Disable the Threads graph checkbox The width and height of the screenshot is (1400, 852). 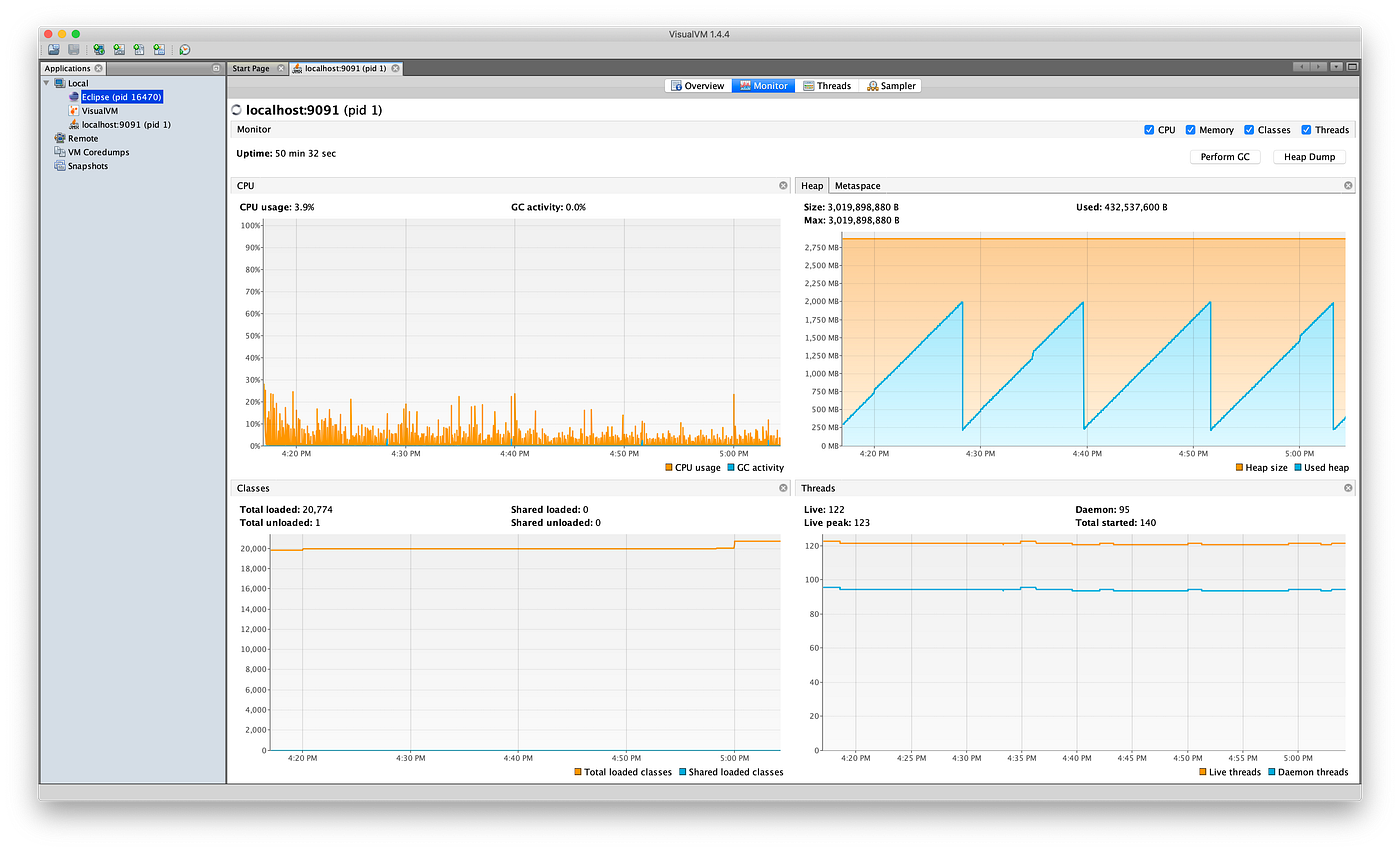(x=1306, y=129)
